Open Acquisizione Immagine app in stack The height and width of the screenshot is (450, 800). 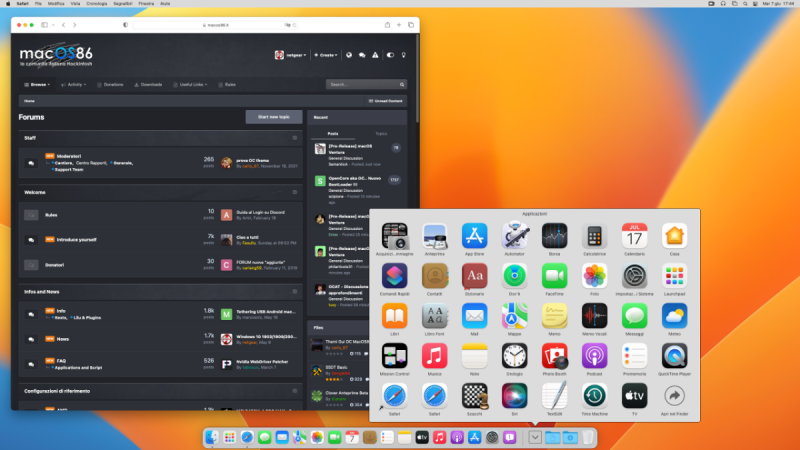[x=394, y=236]
